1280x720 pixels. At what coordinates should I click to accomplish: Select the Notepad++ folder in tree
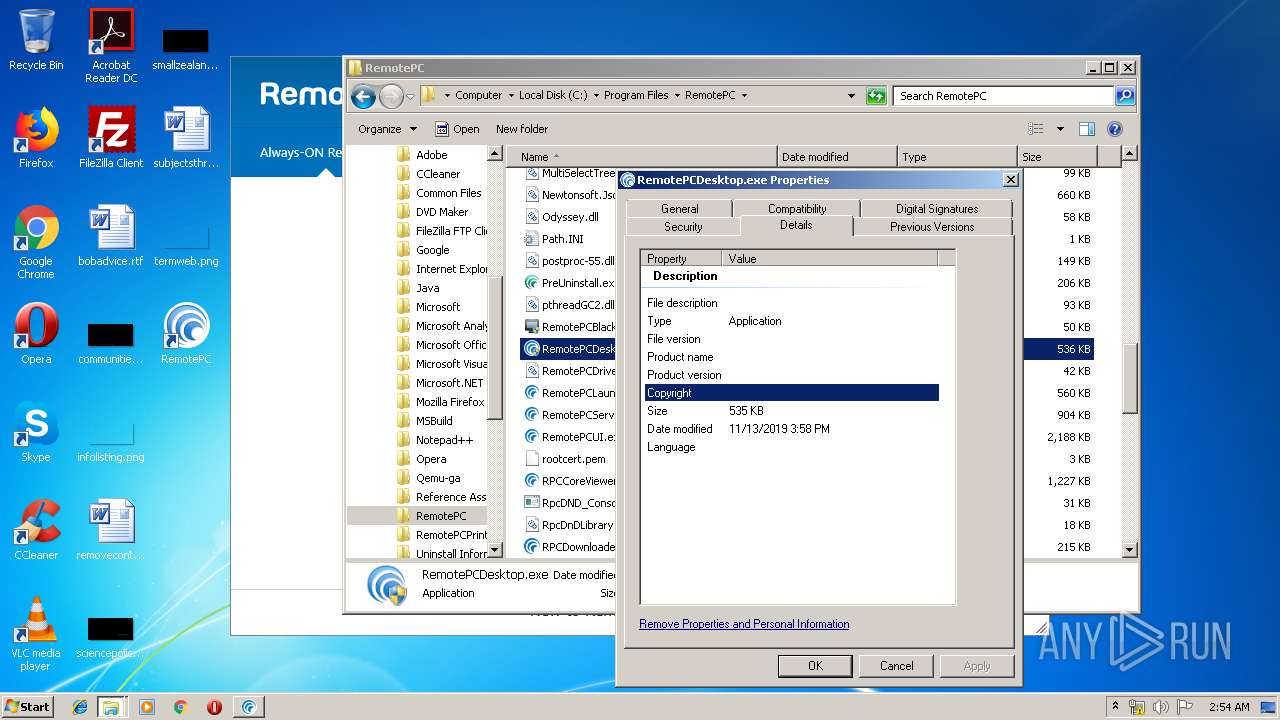click(444, 440)
